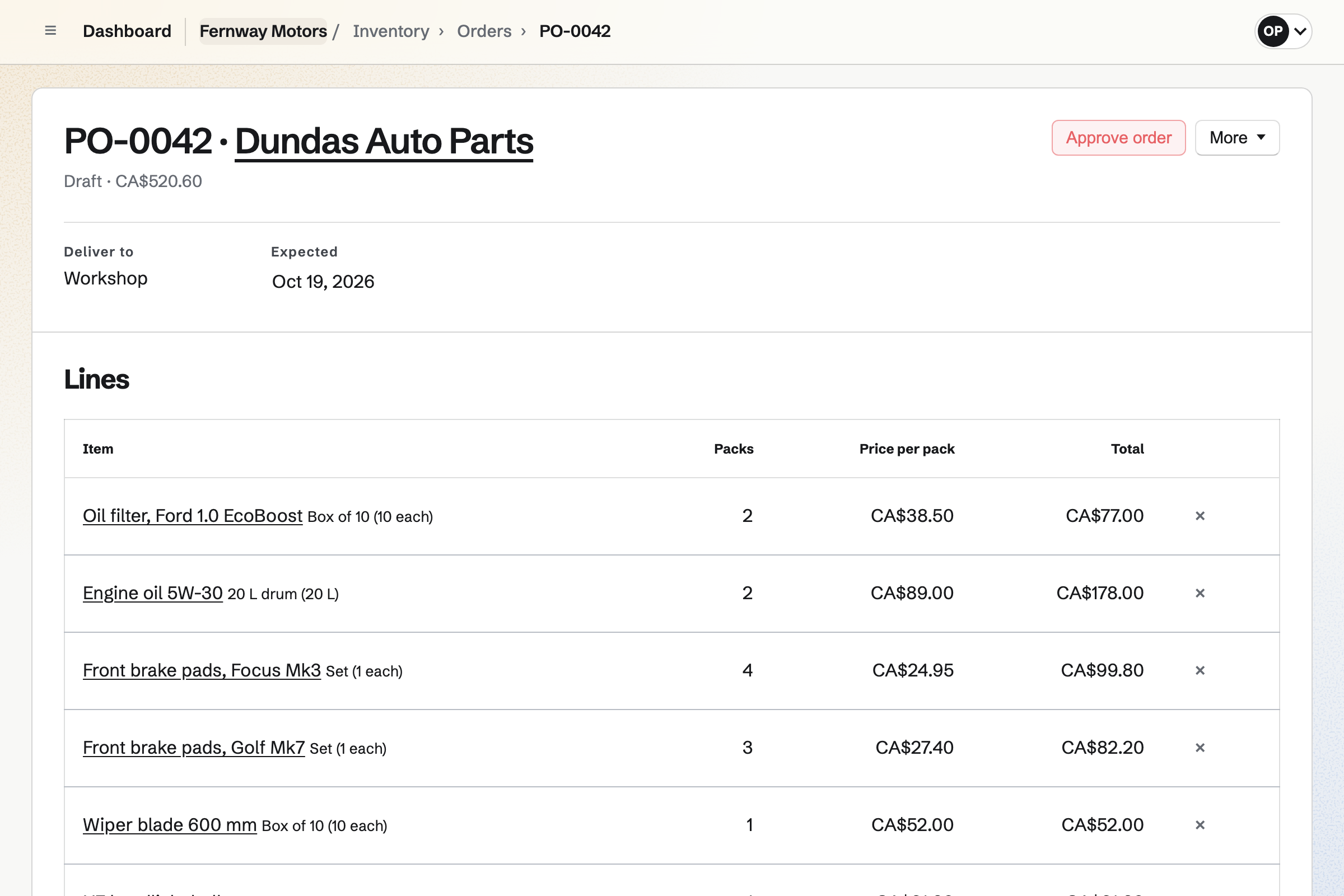This screenshot has width=1344, height=896.
Task: Click the Lines section heading
Action: pos(96,379)
